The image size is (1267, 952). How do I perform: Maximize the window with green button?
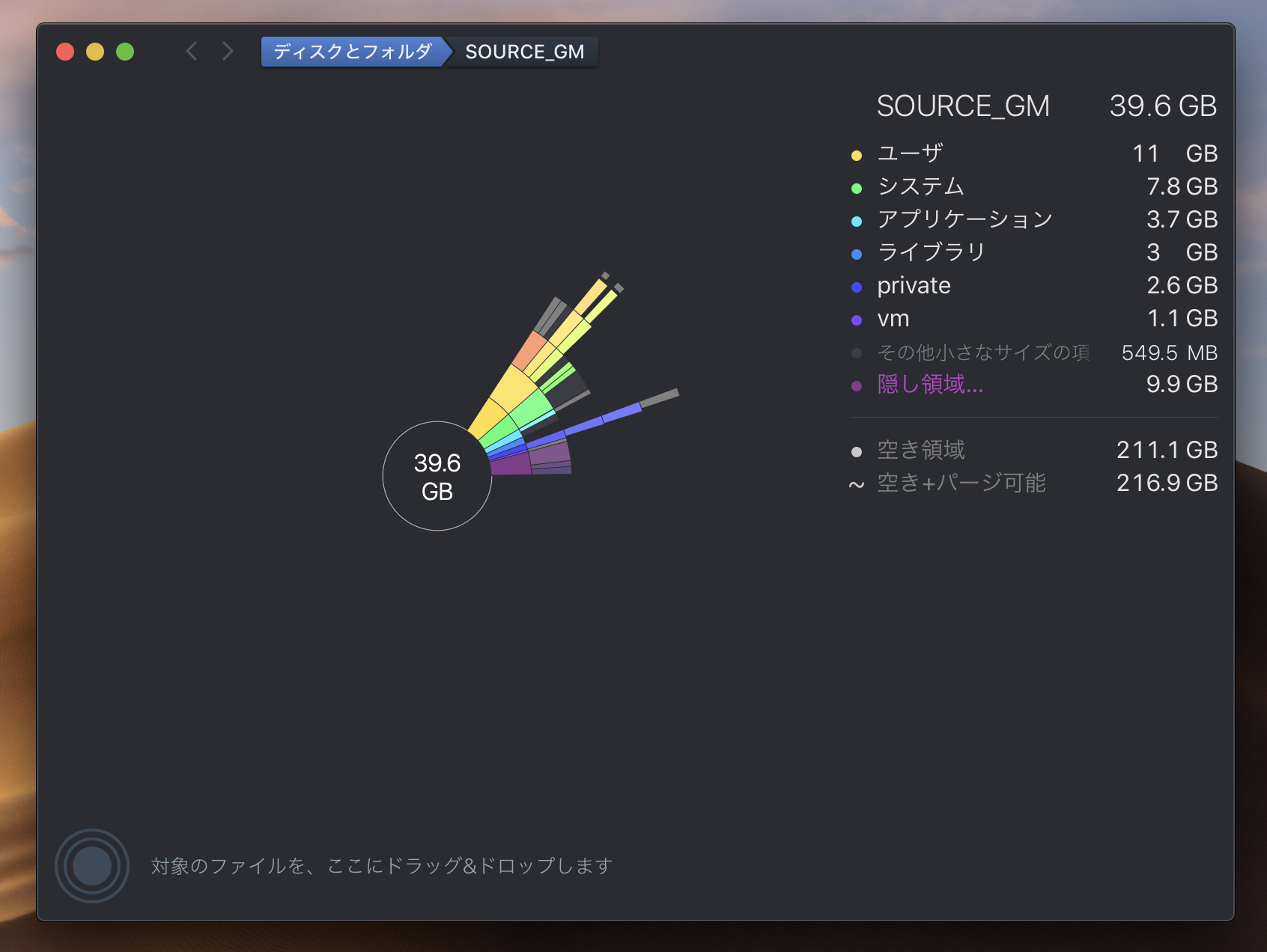coord(125,52)
